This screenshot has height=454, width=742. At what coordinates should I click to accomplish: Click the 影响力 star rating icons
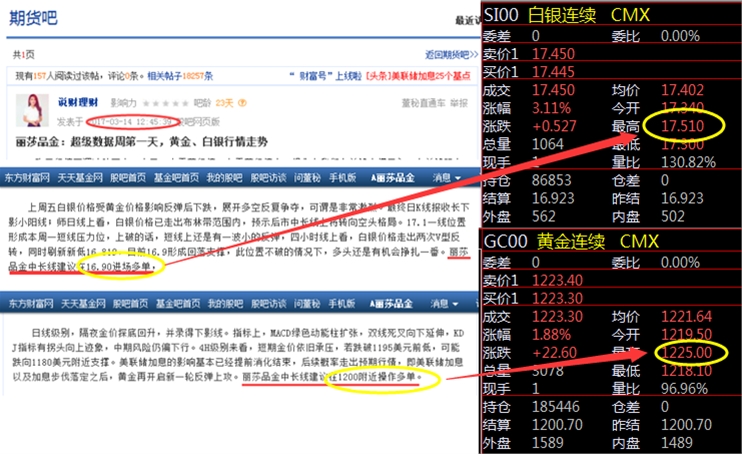[x=165, y=103]
